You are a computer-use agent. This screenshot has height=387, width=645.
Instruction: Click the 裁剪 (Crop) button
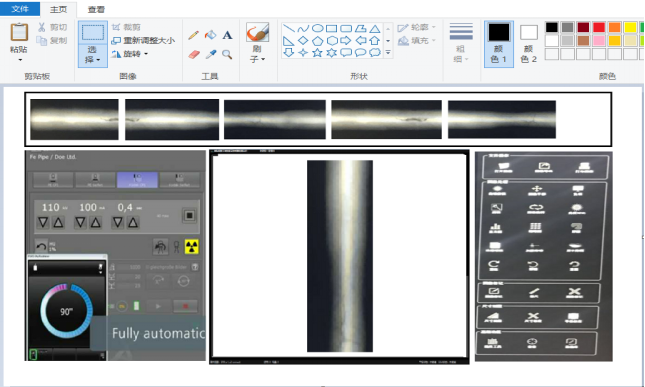tap(126, 28)
